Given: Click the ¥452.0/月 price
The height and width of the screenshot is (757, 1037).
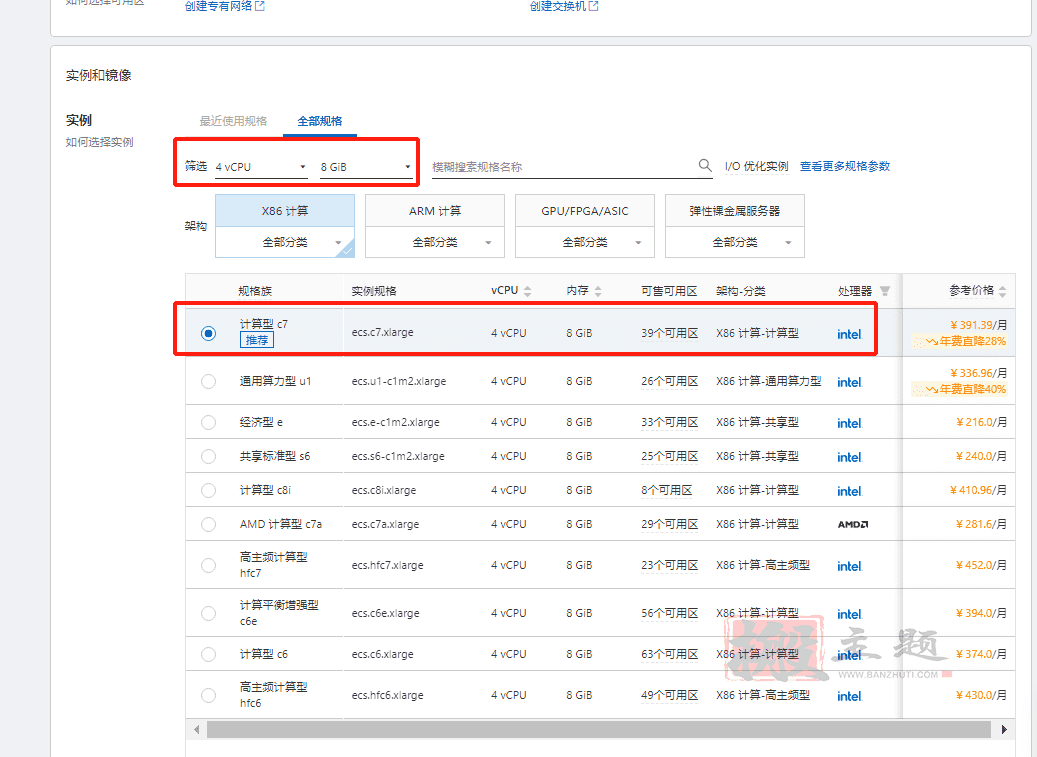Looking at the screenshot, I should pyautogui.click(x=981, y=565).
